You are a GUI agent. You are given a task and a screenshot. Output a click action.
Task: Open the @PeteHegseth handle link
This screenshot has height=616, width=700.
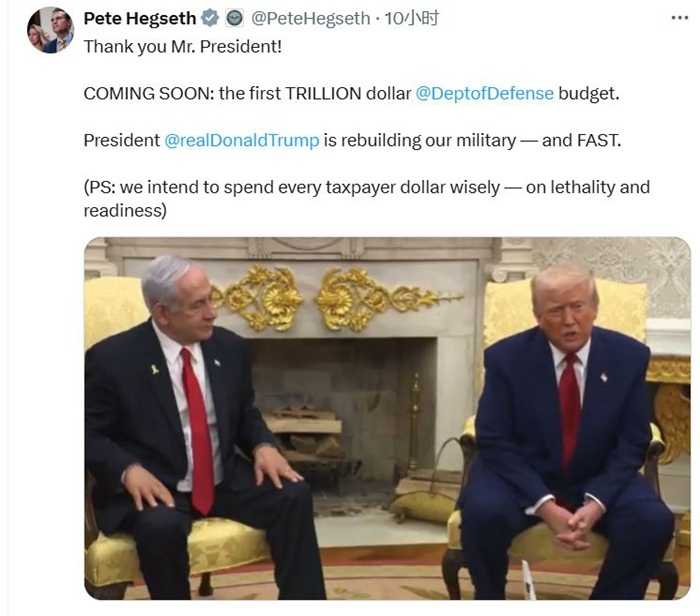[x=311, y=18]
